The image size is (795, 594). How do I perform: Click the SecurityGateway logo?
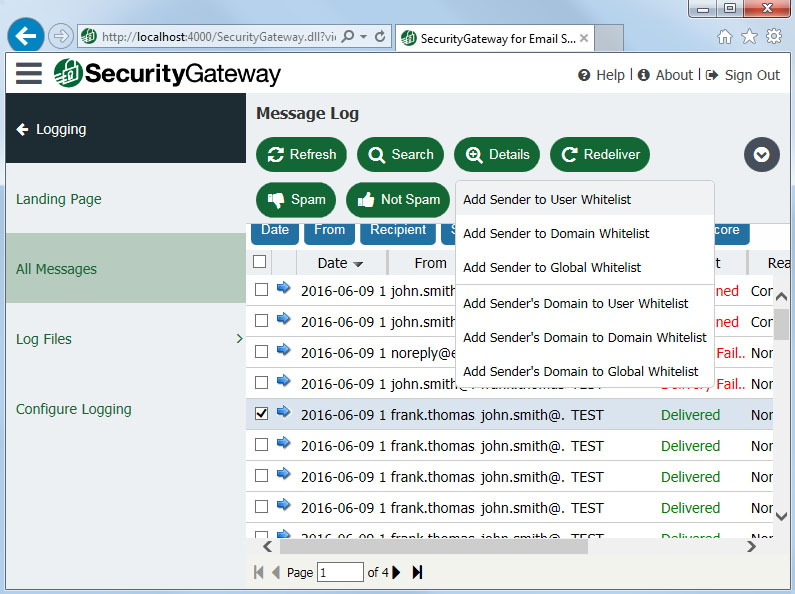(x=167, y=73)
